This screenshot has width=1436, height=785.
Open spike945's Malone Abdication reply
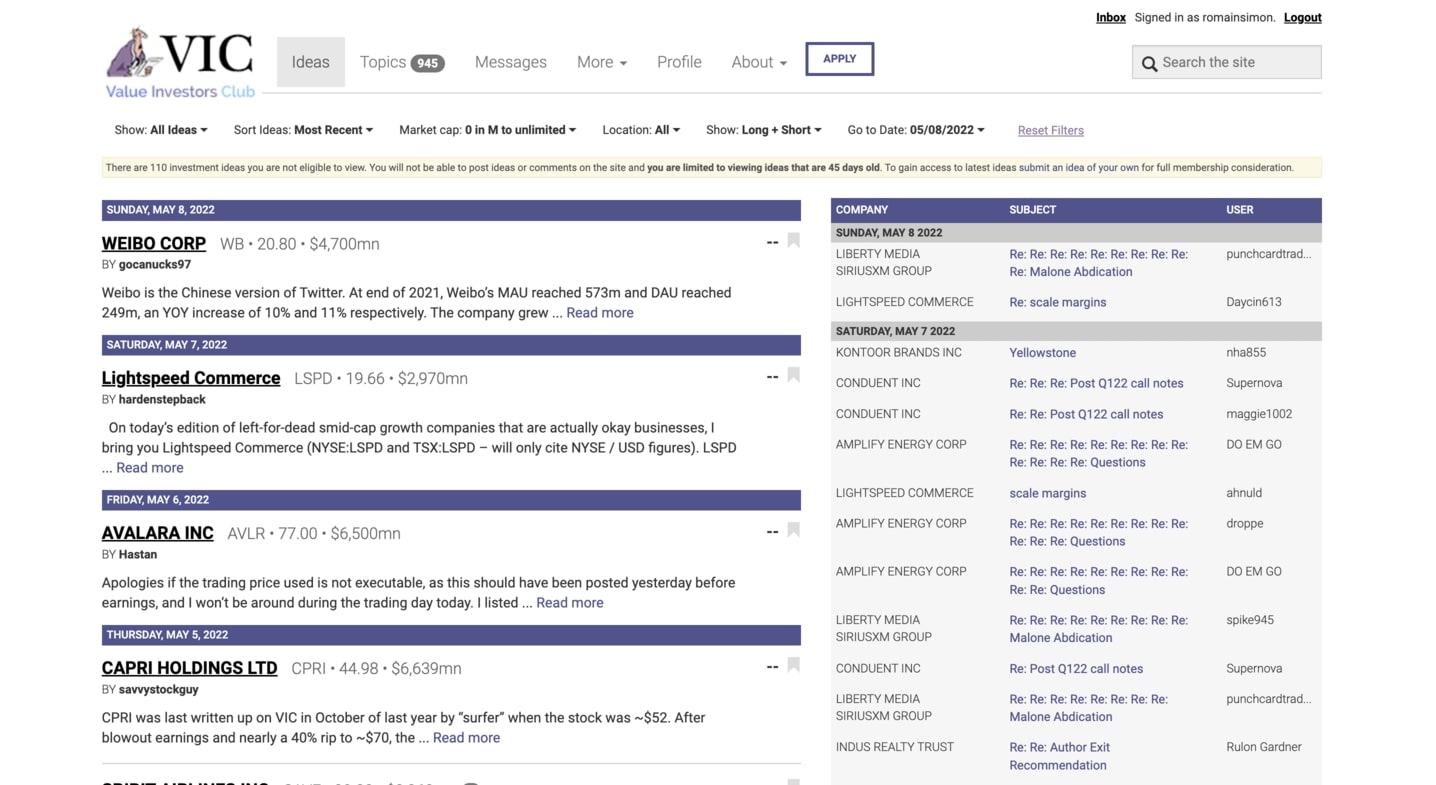1098,629
